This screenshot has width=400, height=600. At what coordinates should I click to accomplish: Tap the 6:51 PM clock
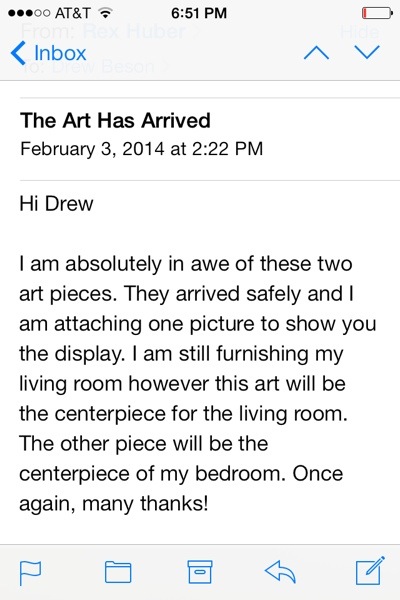click(x=199, y=13)
